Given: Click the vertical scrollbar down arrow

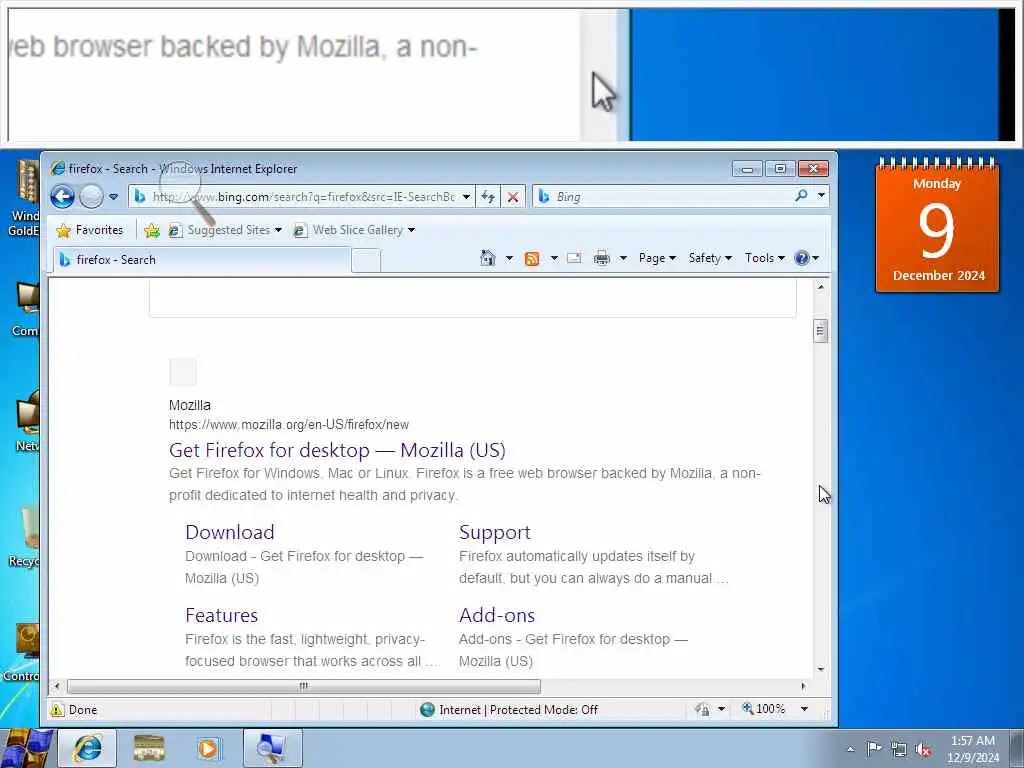Looking at the screenshot, I should pyautogui.click(x=821, y=669).
